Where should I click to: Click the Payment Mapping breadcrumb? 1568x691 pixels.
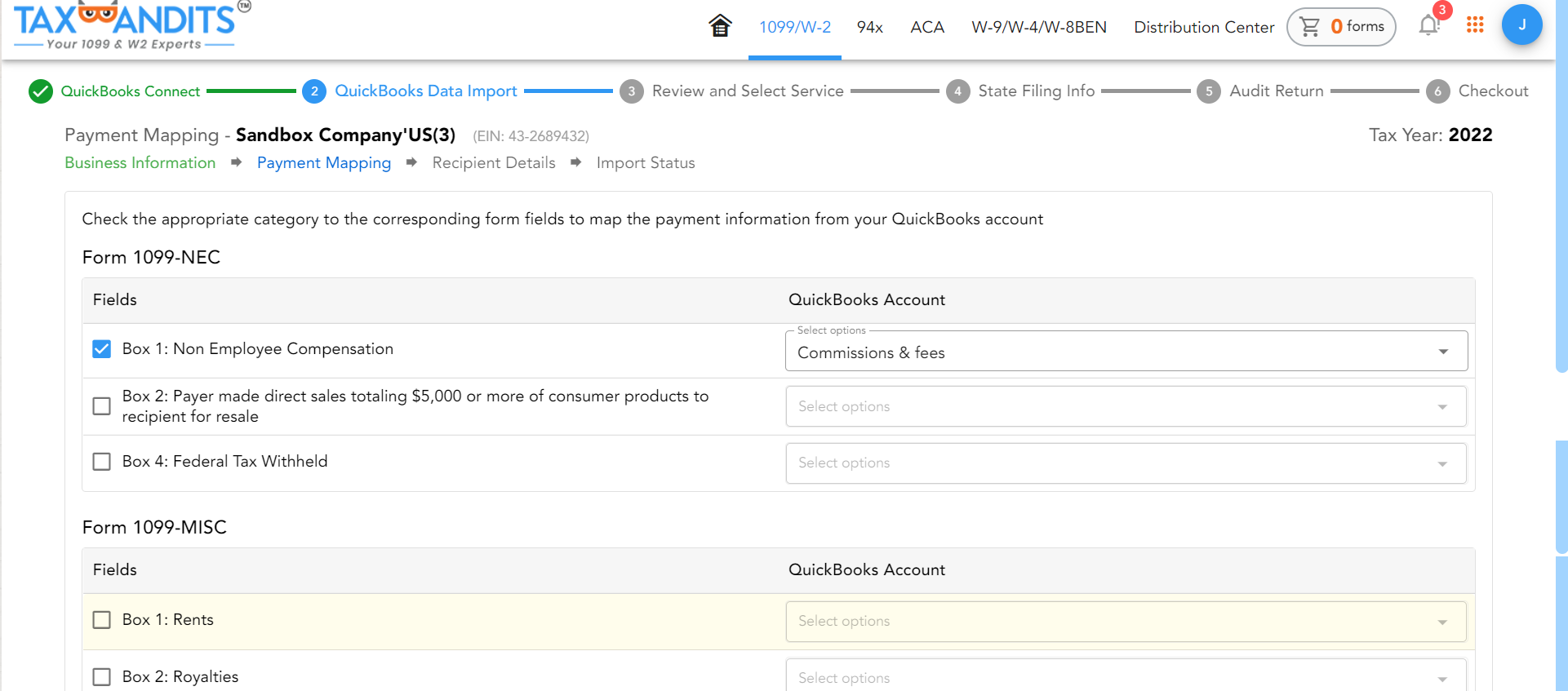(324, 162)
